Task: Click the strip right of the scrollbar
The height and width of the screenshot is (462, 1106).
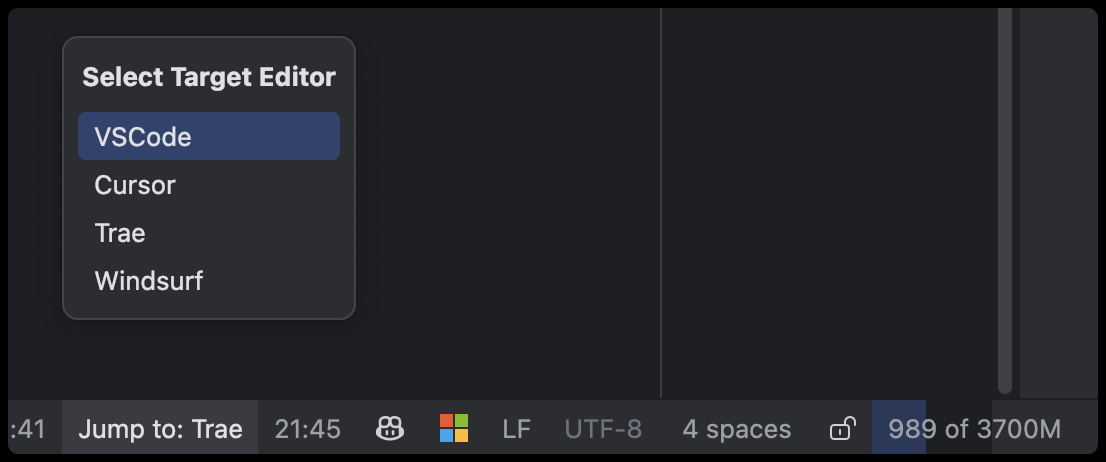Action: (x=1058, y=200)
